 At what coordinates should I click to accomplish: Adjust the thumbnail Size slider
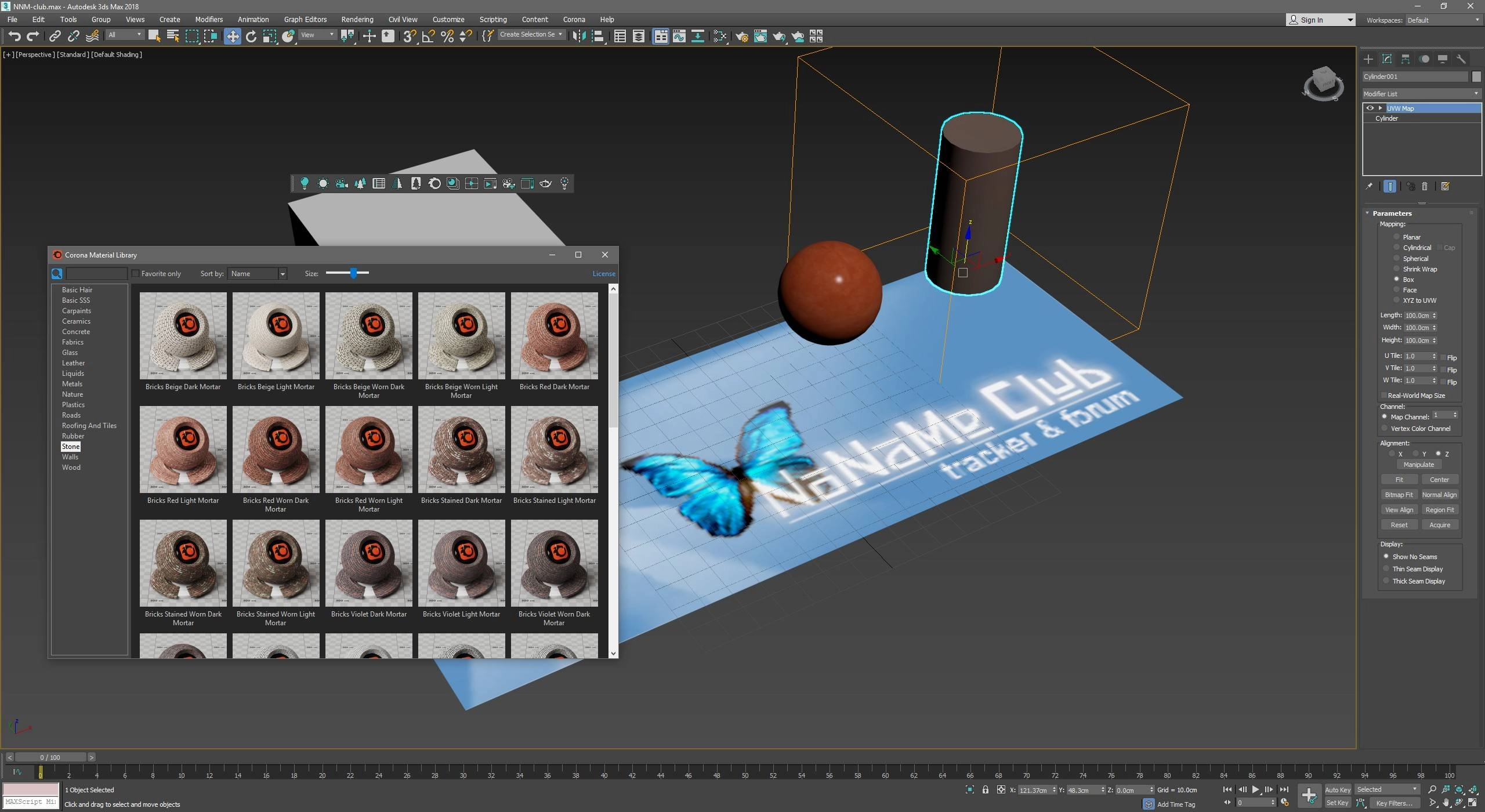coord(353,273)
